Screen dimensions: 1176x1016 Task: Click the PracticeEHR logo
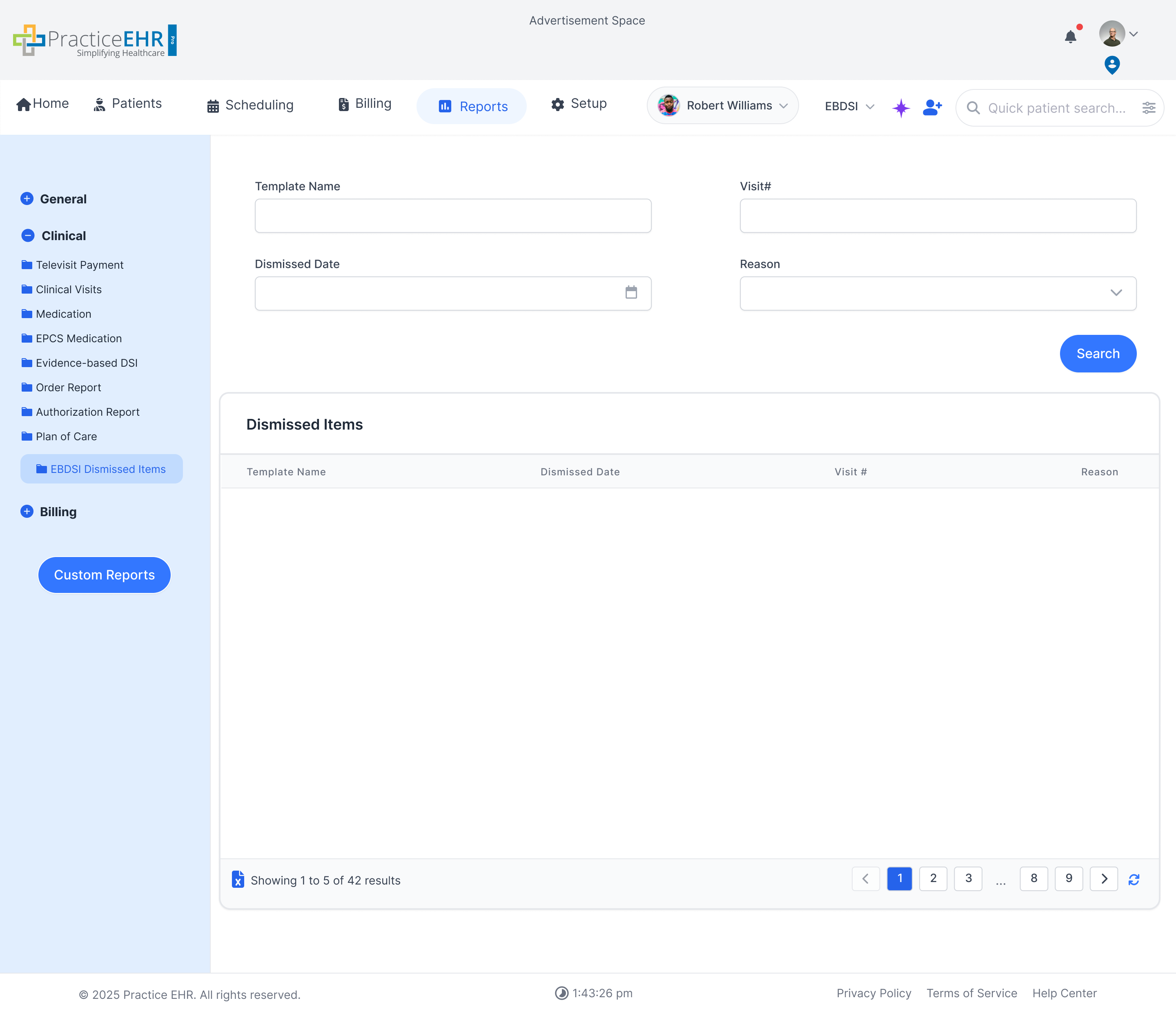pos(95,40)
